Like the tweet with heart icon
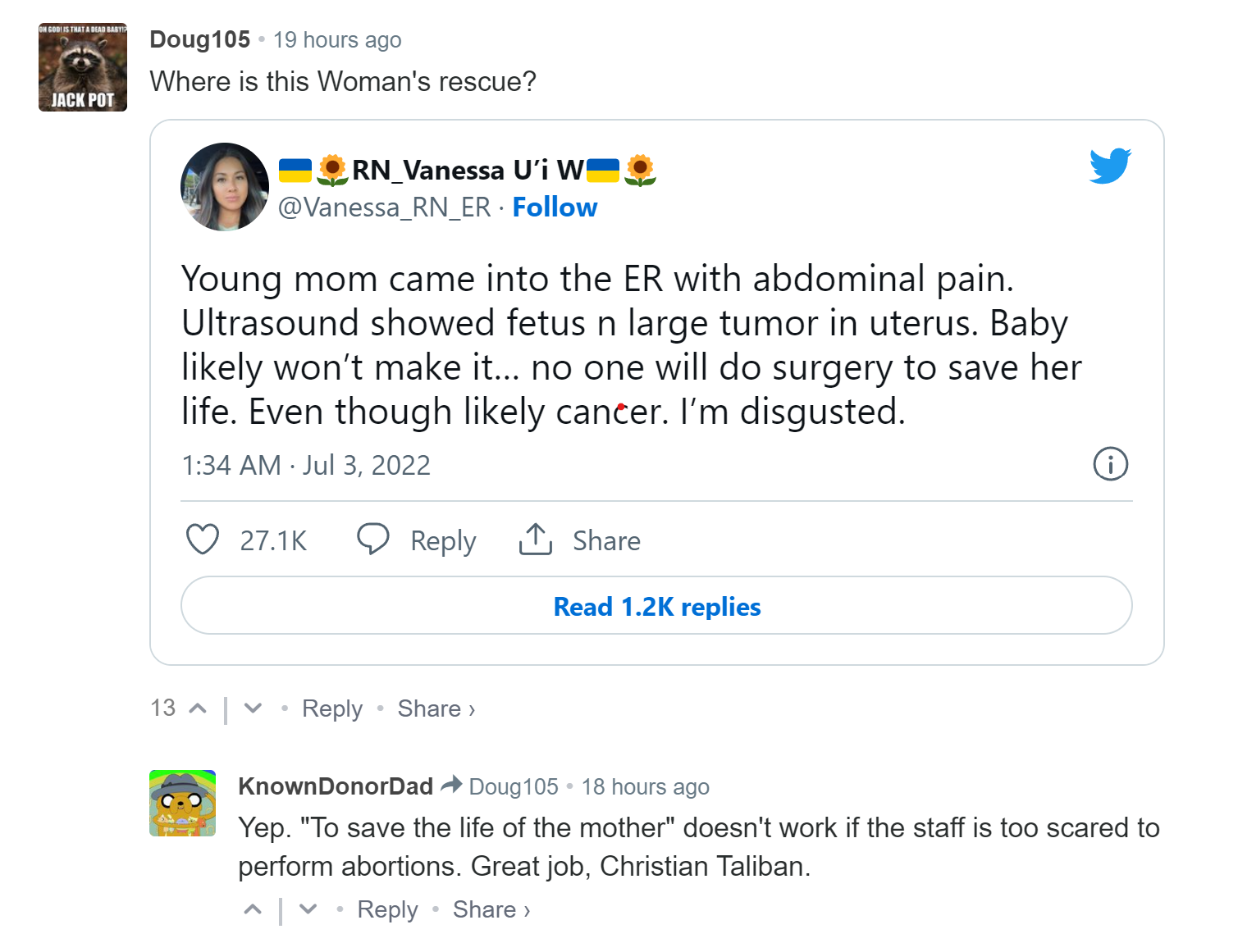Image resolution: width=1238 pixels, height=952 pixels. (x=203, y=540)
